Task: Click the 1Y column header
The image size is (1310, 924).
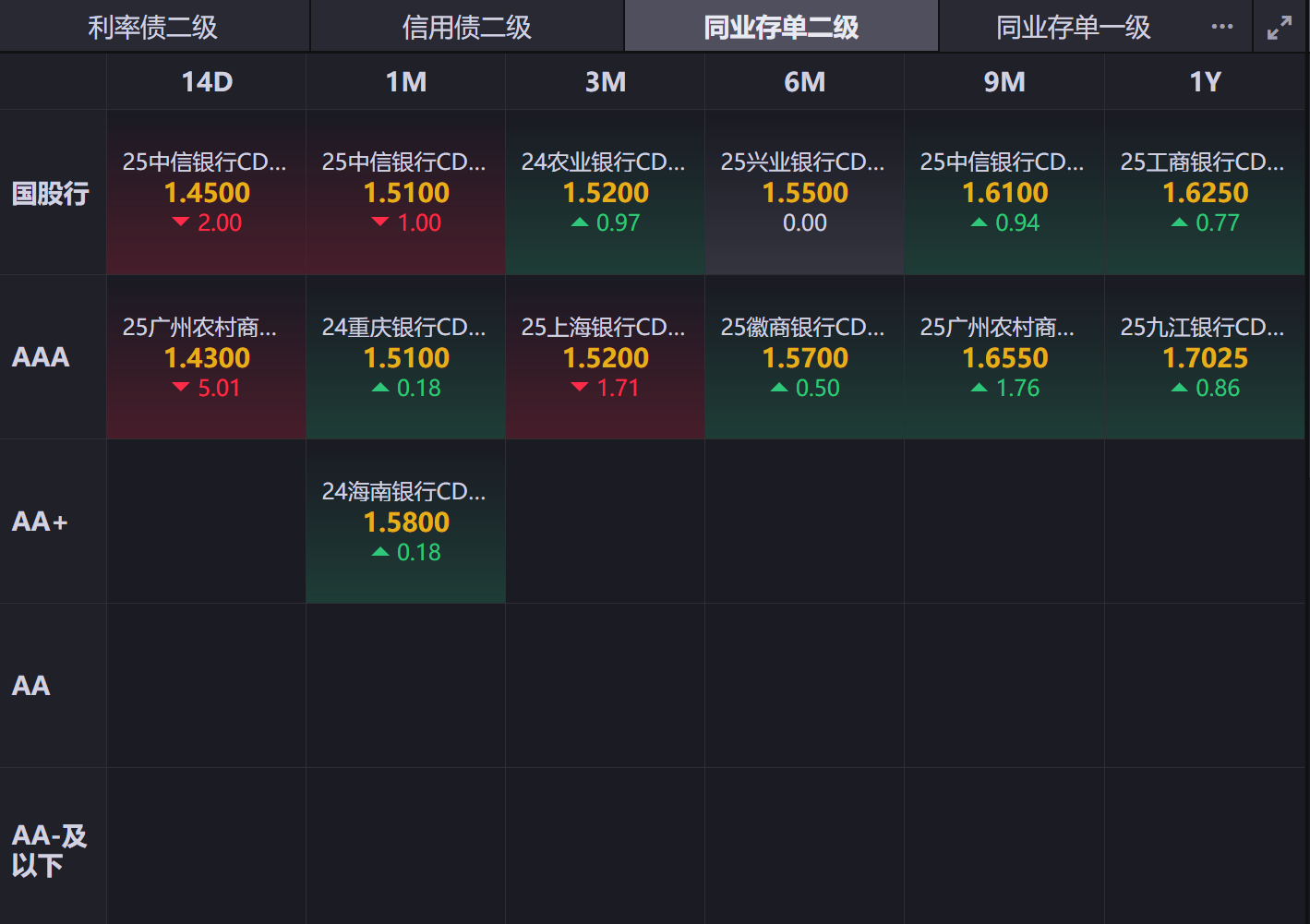Action: pyautogui.click(x=1205, y=82)
